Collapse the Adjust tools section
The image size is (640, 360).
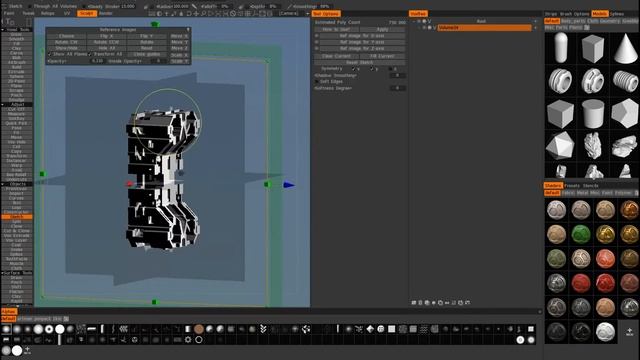click(3, 104)
